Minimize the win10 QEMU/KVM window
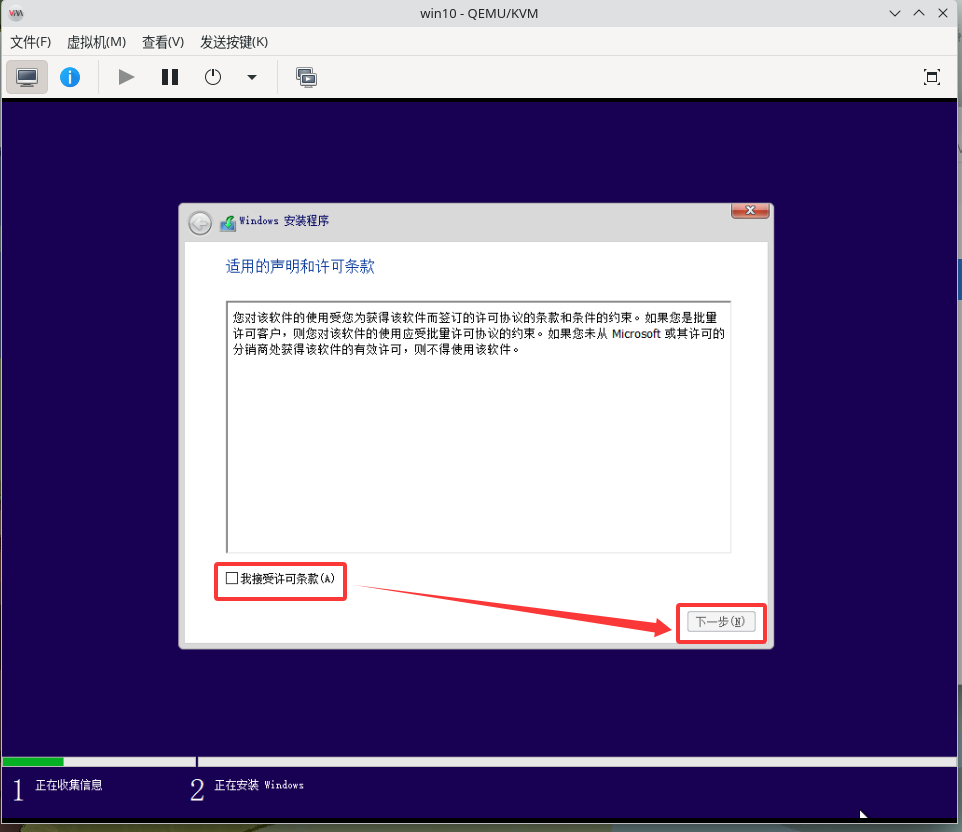 895,13
